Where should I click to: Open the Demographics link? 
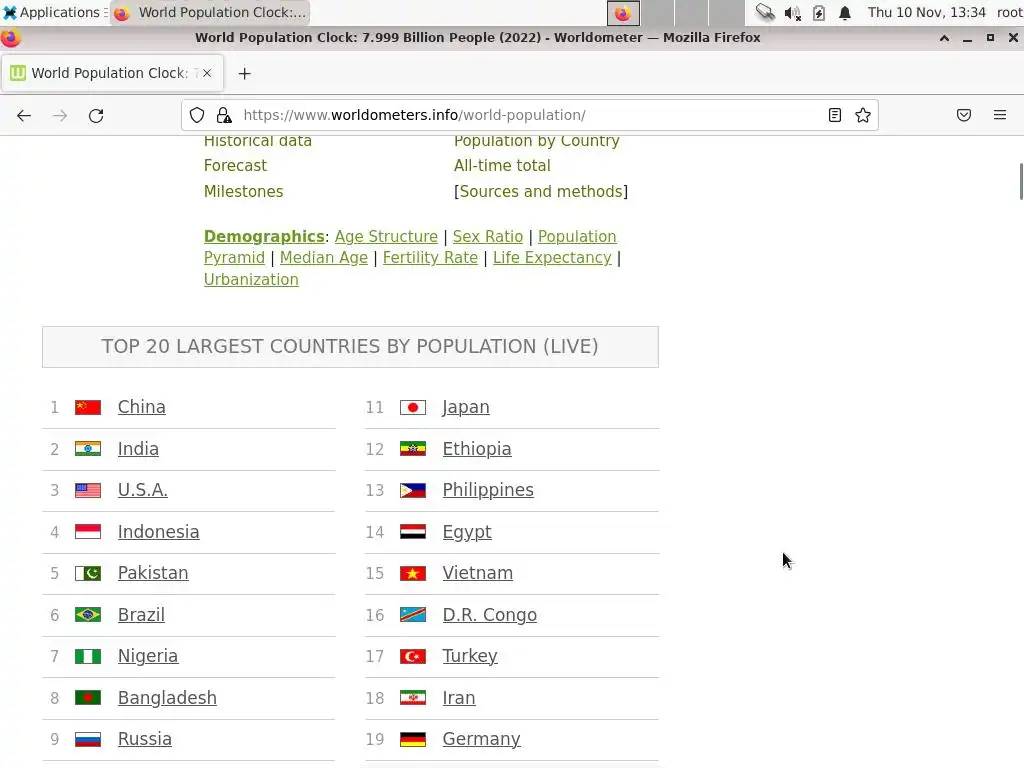[264, 236]
